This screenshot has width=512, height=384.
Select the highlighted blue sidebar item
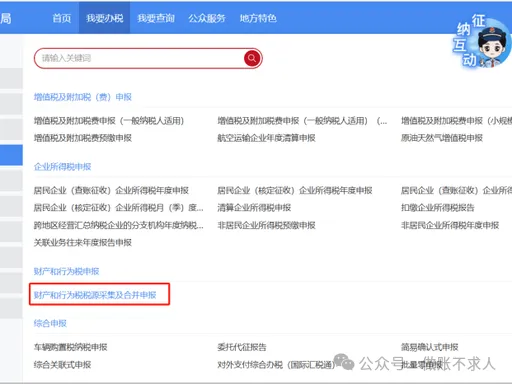click(x=11, y=155)
